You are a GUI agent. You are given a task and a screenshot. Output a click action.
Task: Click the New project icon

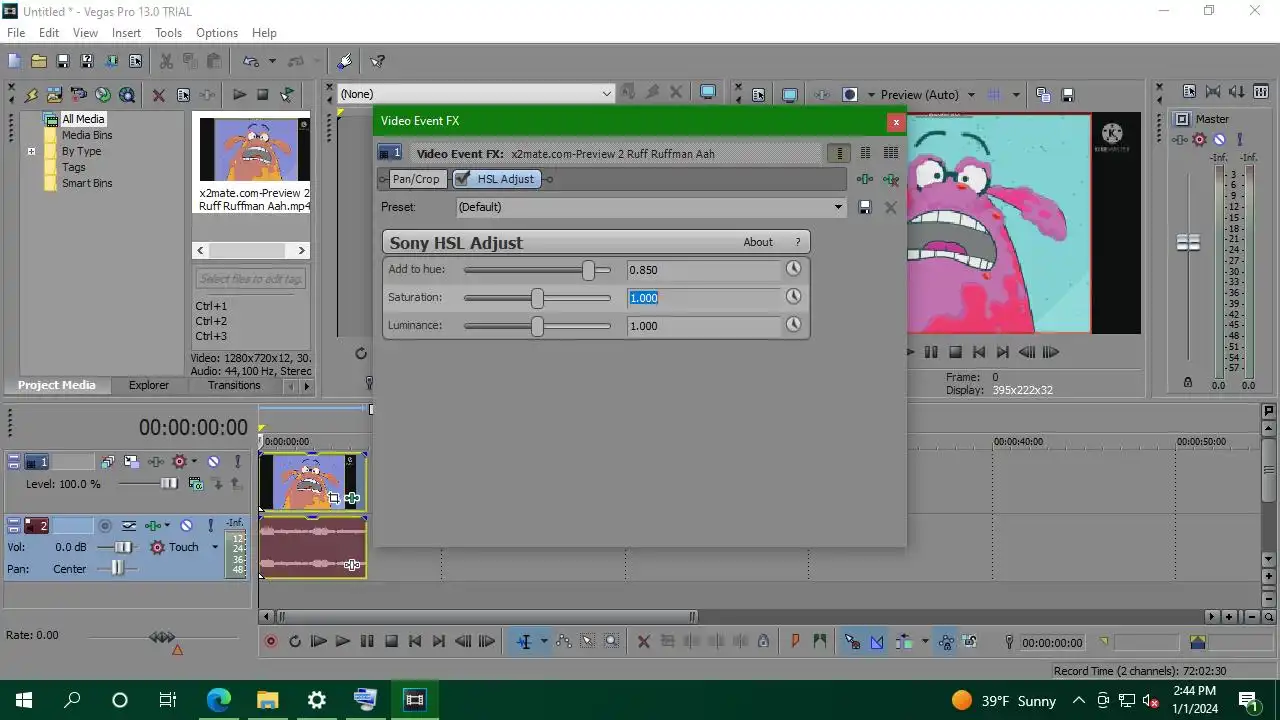pyautogui.click(x=14, y=61)
